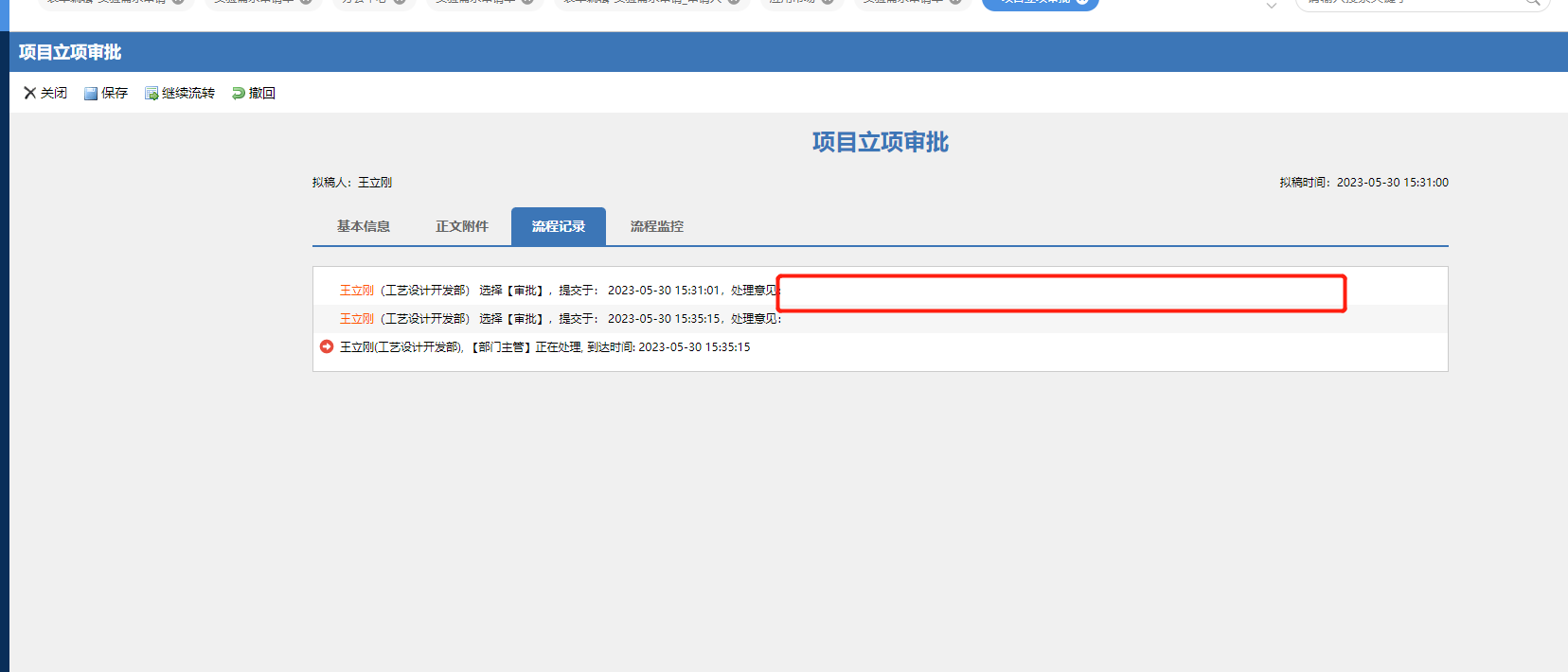
Task: Click the 保存 save toolbar button
Action: [x=106, y=93]
